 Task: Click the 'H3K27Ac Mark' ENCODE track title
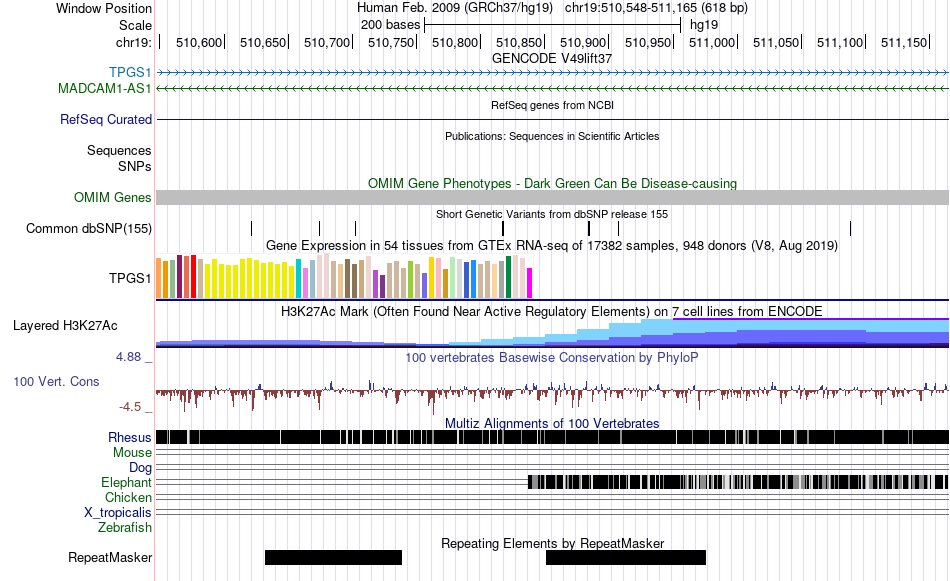click(552, 311)
